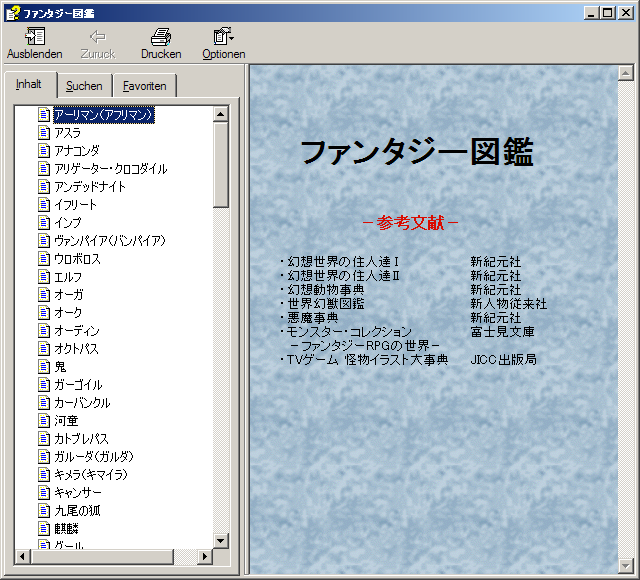Click the help icon in the title bar

(x=12, y=12)
